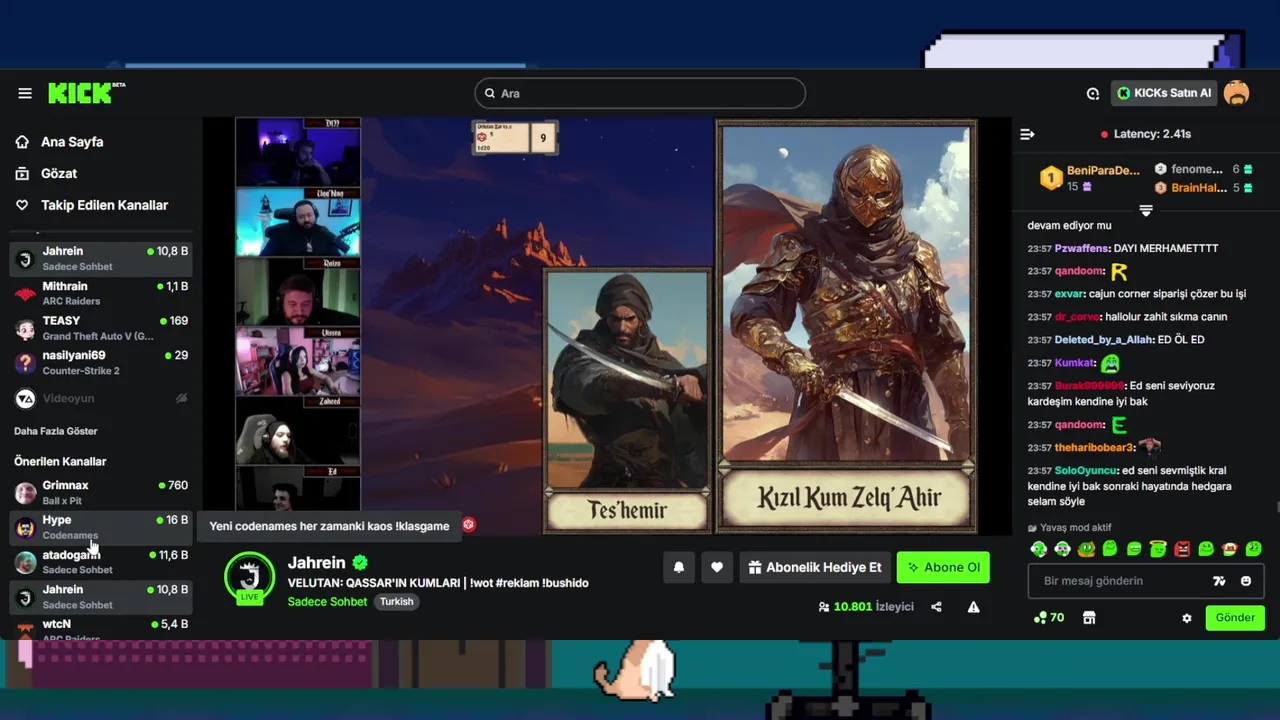The width and height of the screenshot is (1280, 720).
Task: Click top gifter BeniParaDe... entry
Action: 1090,178
